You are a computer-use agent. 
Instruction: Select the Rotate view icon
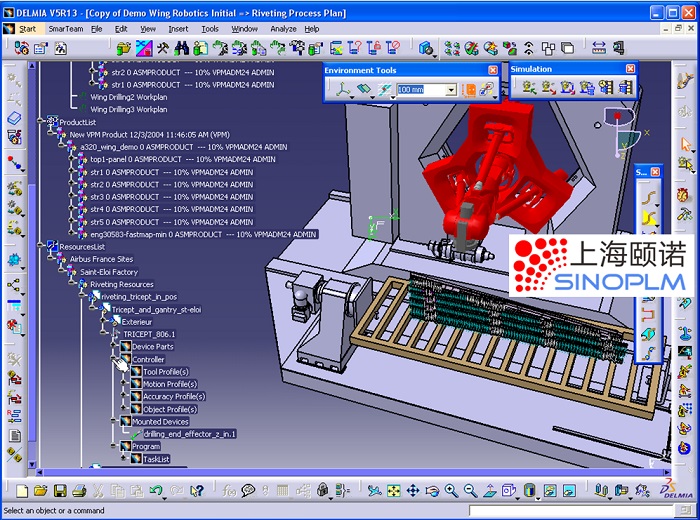(432, 491)
